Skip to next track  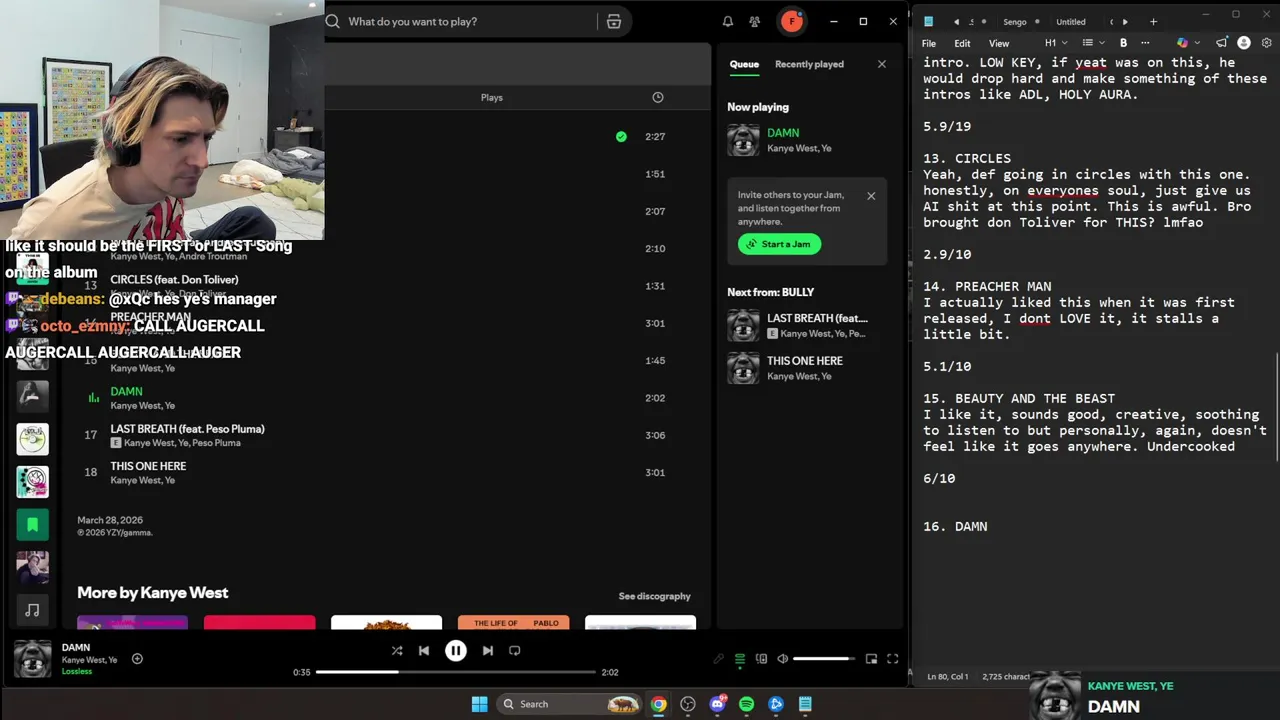click(487, 650)
